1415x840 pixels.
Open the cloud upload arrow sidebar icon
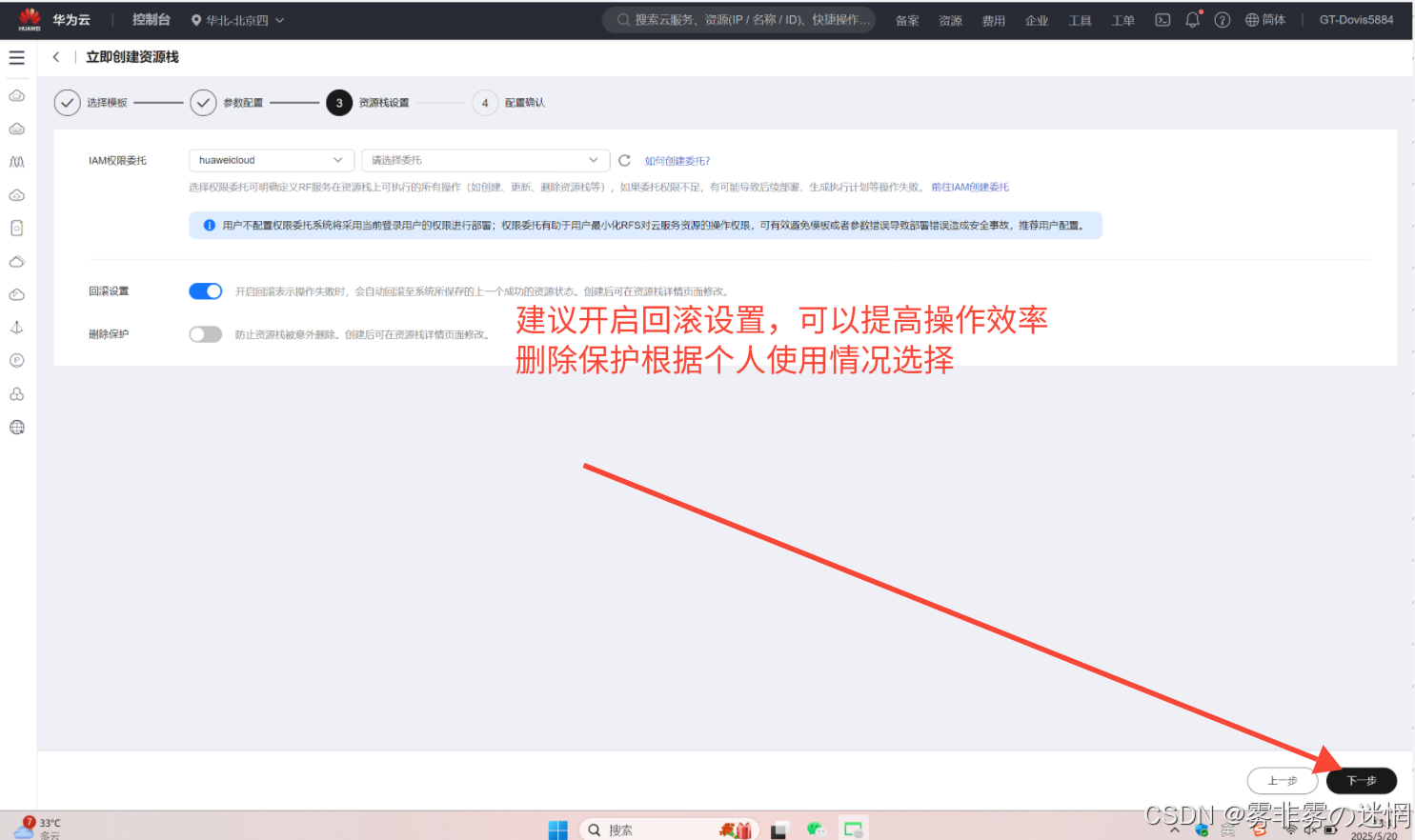click(17, 195)
